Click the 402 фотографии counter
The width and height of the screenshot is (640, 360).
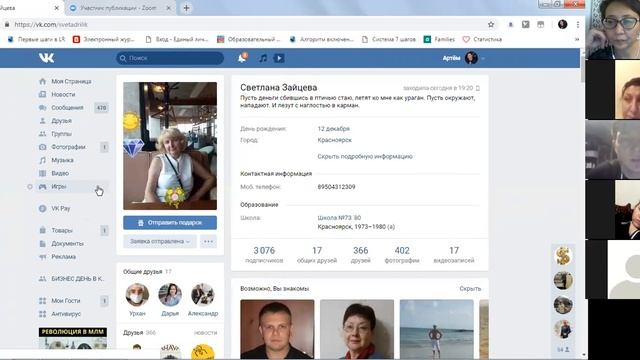click(402, 254)
